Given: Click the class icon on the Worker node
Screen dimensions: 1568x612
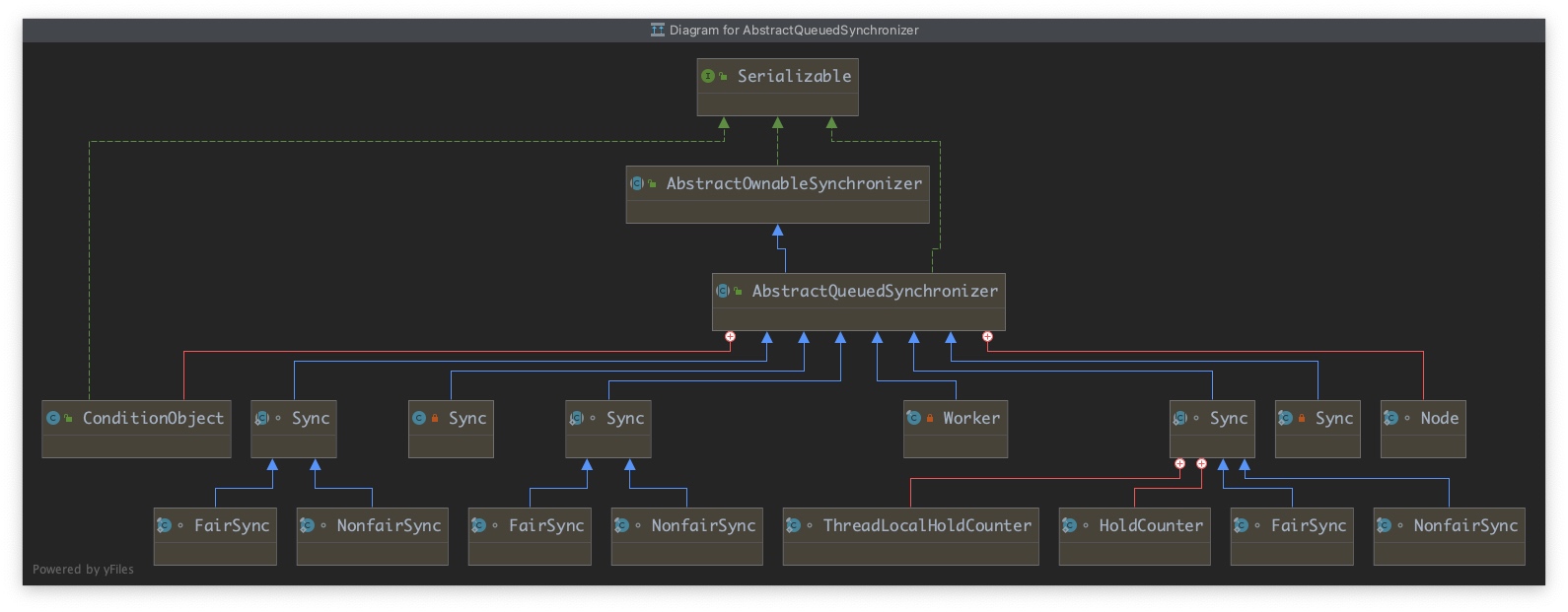Looking at the screenshot, I should [x=913, y=418].
